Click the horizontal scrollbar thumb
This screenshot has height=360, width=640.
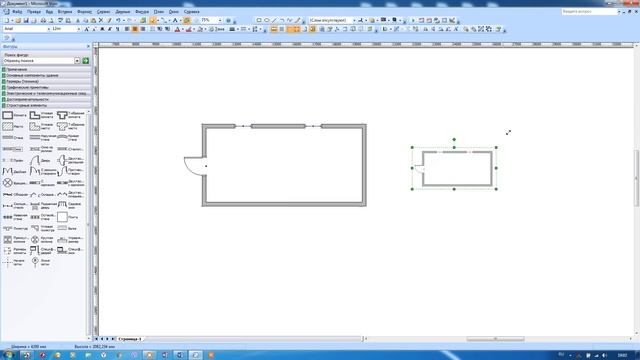click(496, 339)
